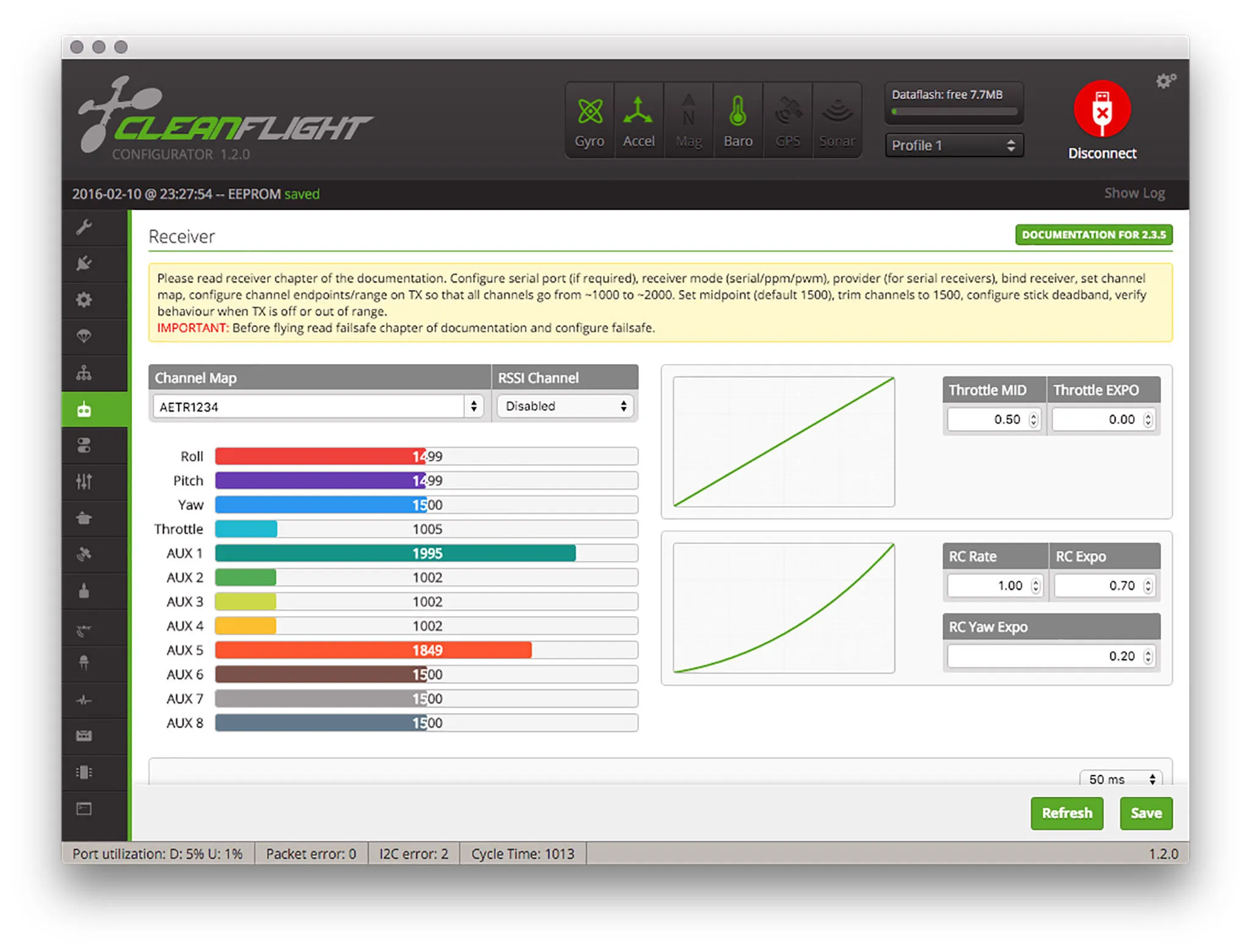Viewport: 1251px width, 952px height.
Task: Open the Setup tab wrench icon
Action: click(84, 228)
